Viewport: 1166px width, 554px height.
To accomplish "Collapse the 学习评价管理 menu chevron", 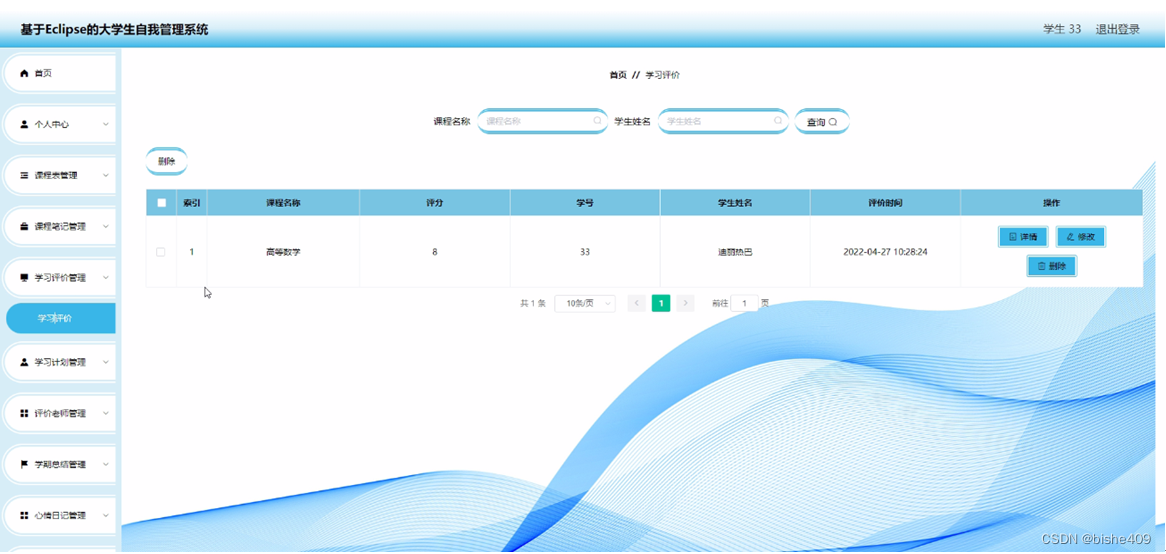I will point(106,277).
